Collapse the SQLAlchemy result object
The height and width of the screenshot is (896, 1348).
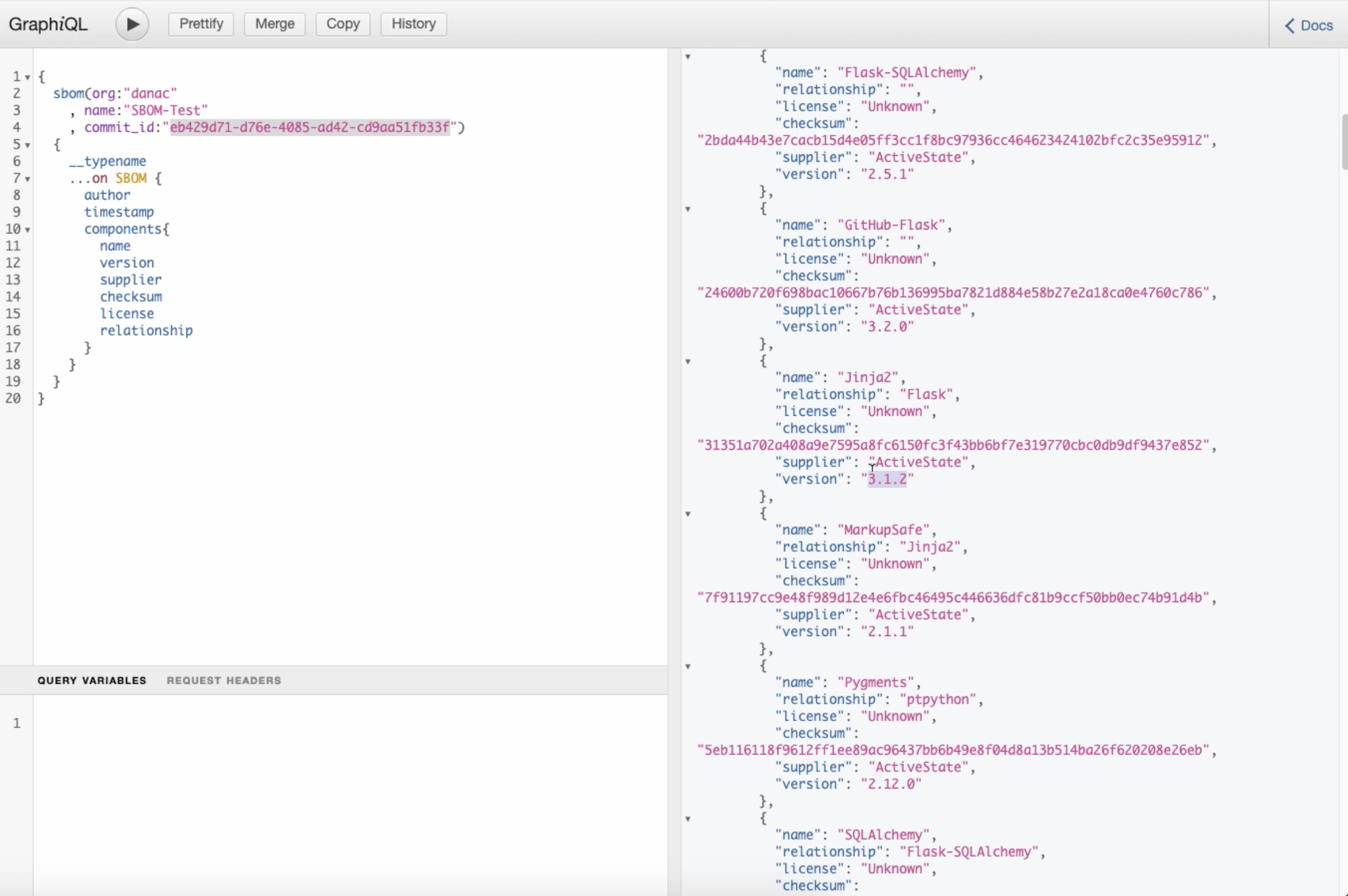click(x=688, y=818)
